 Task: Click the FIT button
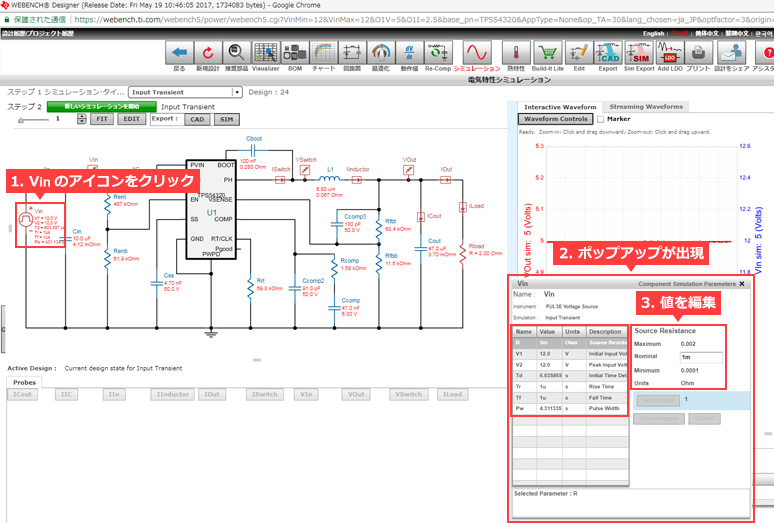102,119
